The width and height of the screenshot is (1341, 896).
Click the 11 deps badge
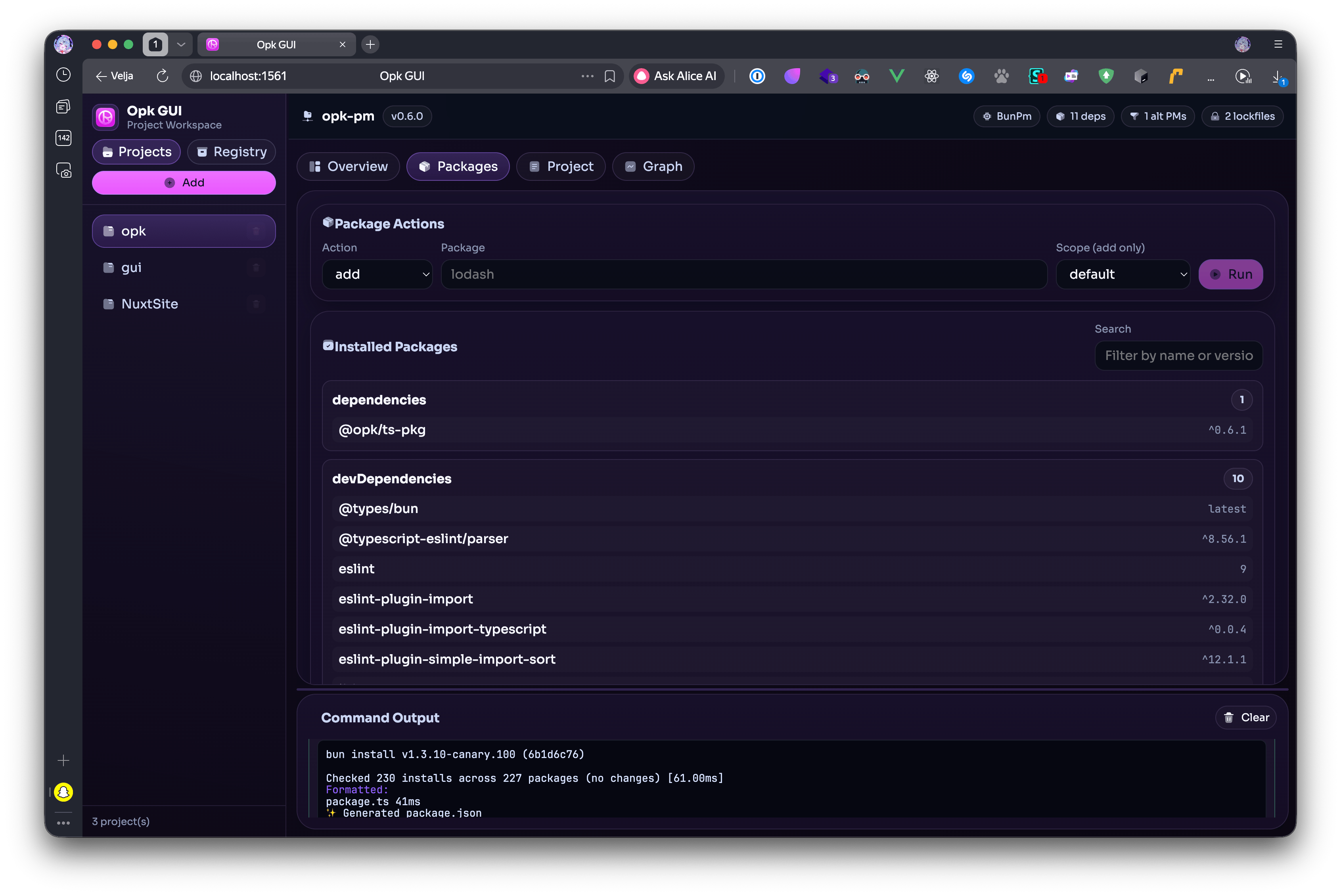[x=1080, y=116]
